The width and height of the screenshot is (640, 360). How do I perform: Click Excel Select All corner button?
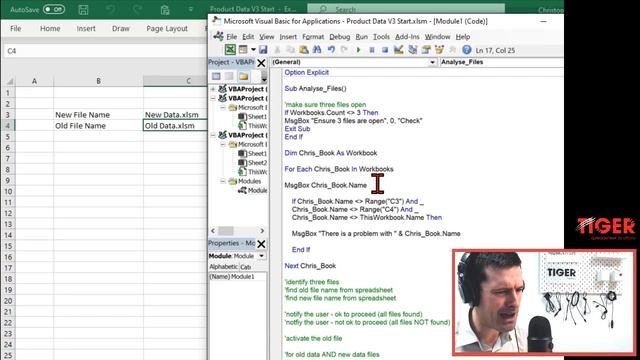(x=9, y=81)
